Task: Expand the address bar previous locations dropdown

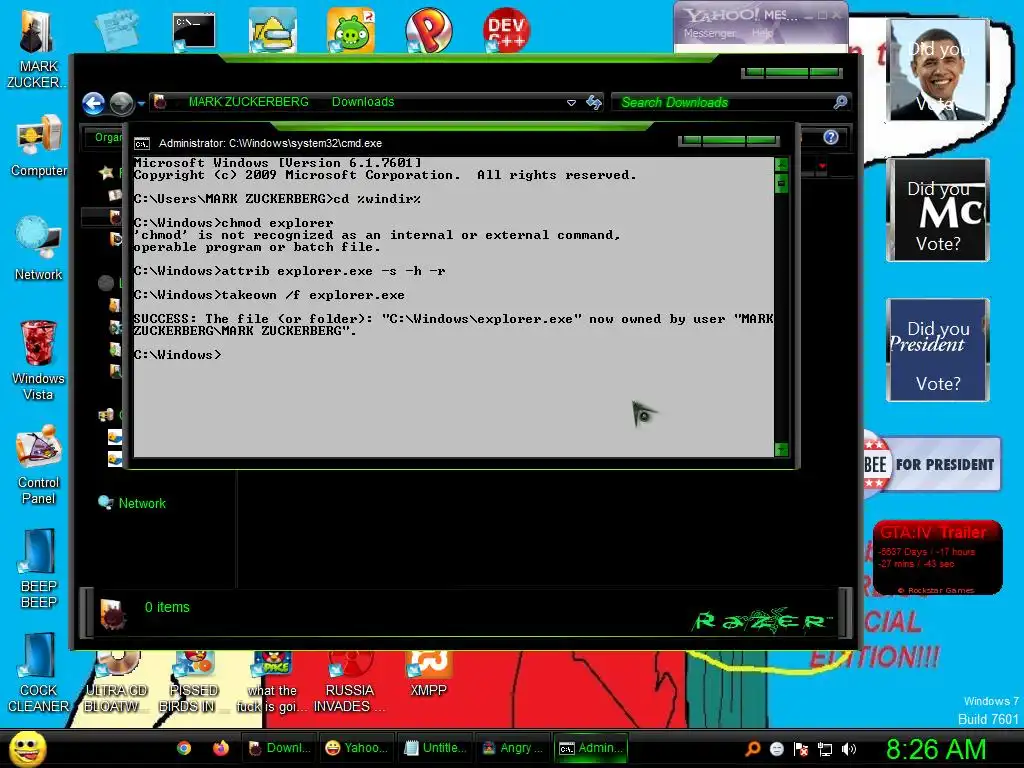Action: pos(571,103)
